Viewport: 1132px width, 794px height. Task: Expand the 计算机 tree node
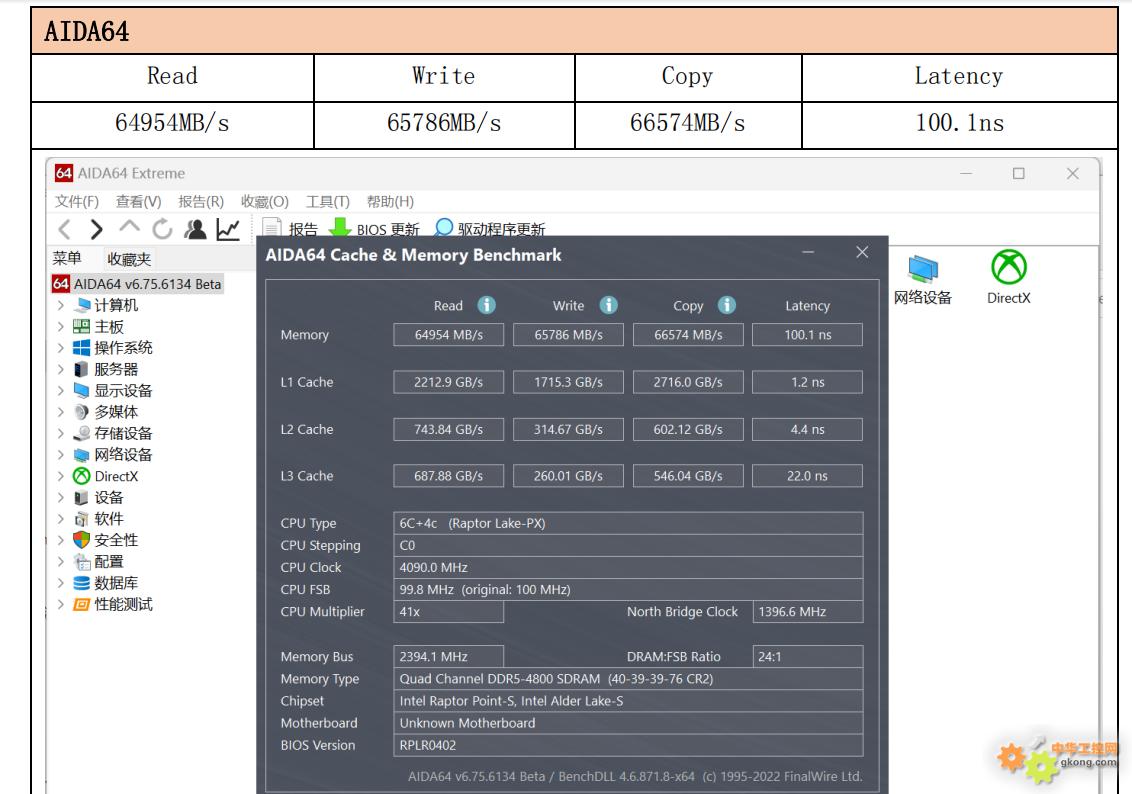click(x=61, y=305)
